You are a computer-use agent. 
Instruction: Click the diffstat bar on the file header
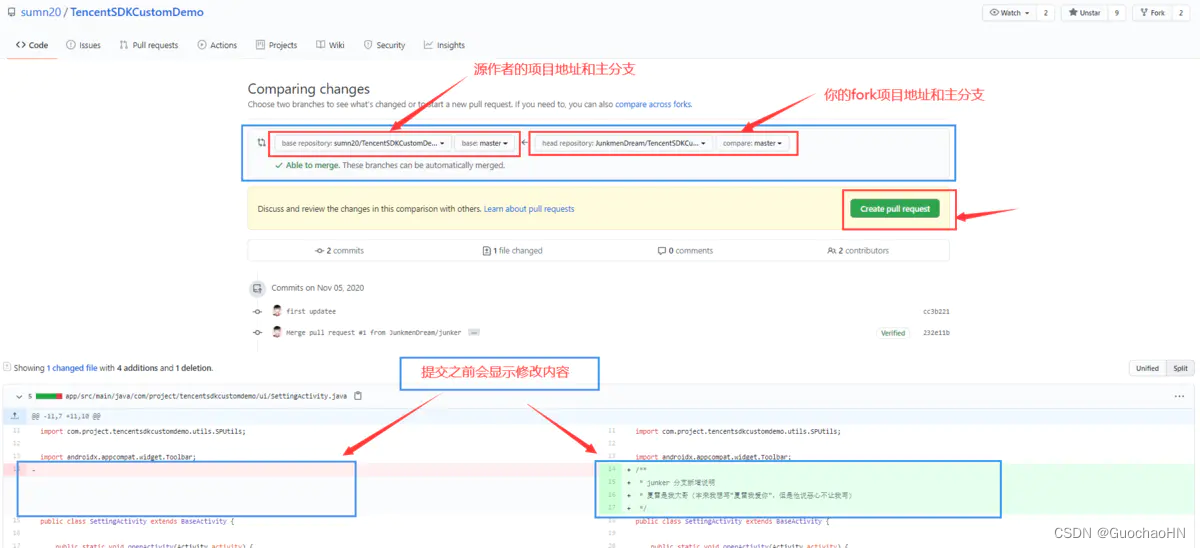coord(49,396)
